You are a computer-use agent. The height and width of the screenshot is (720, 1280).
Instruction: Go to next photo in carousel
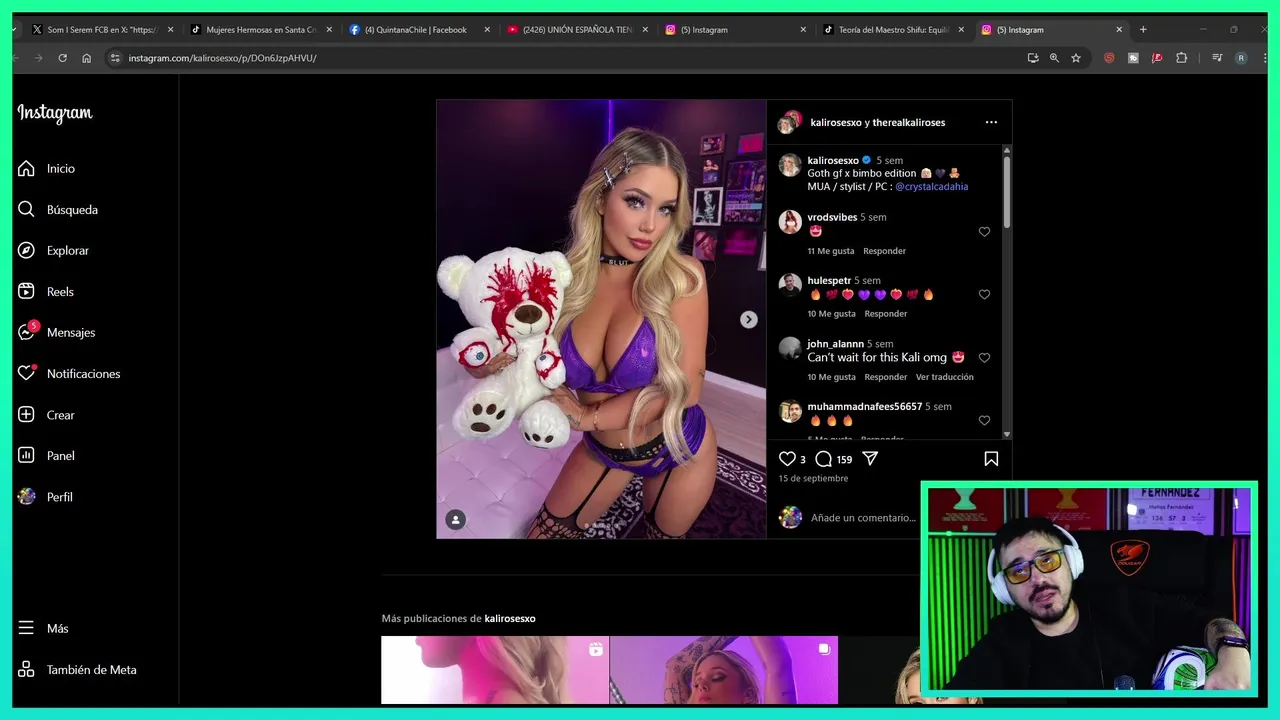748,319
